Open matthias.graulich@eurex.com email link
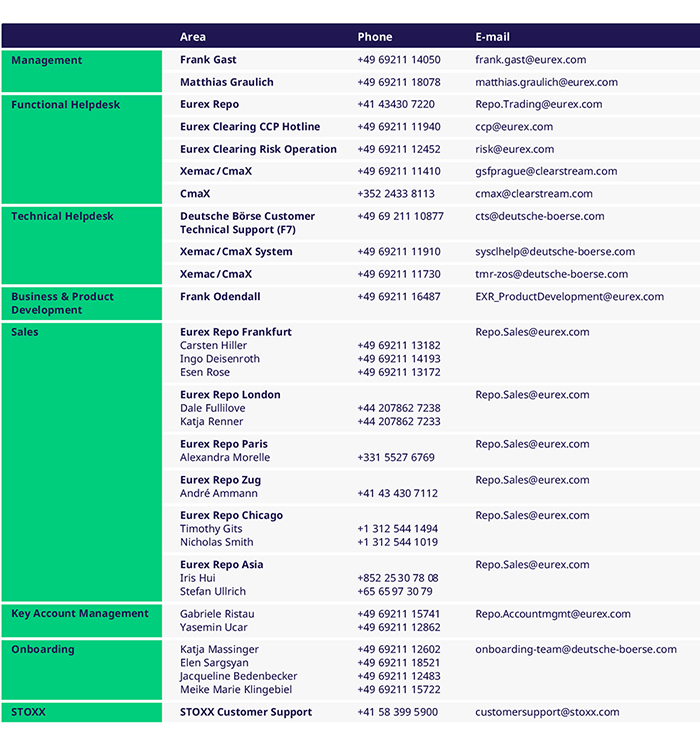Screen dimensions: 700x744 click(546, 82)
